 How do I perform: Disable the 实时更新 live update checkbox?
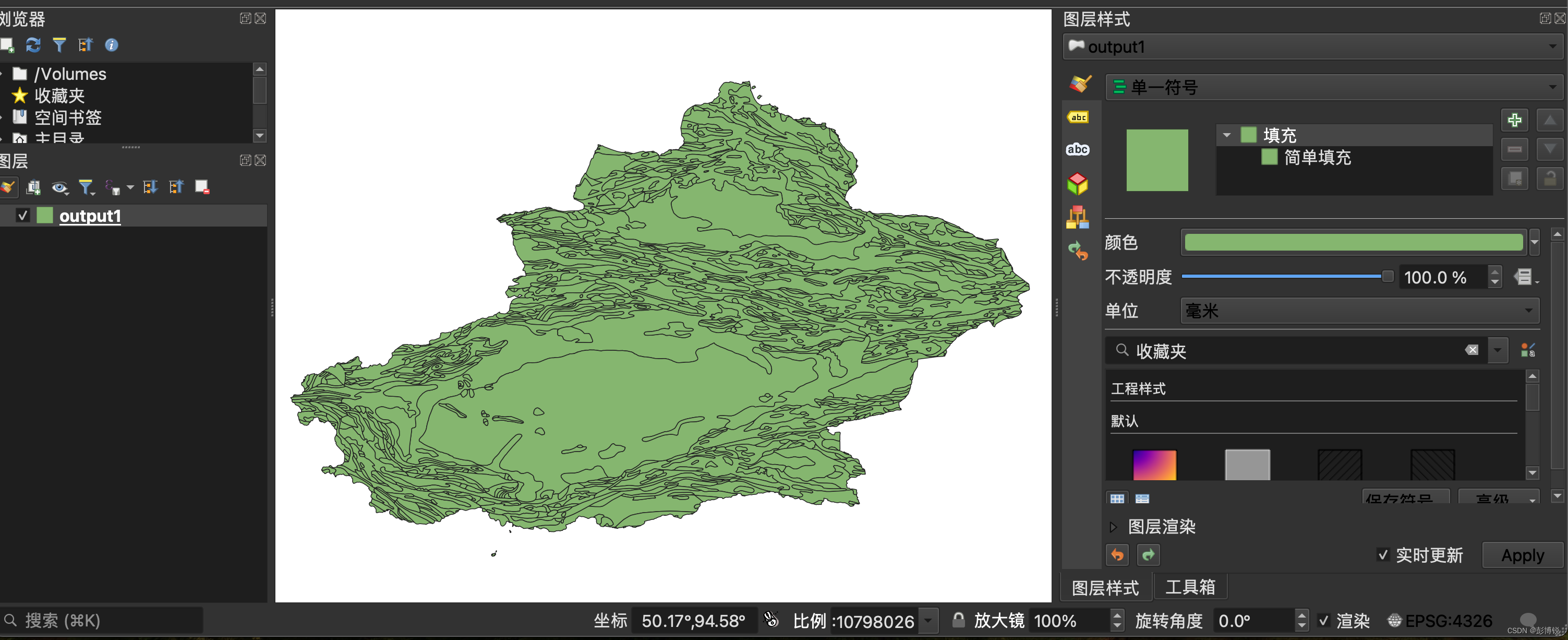pos(1382,555)
